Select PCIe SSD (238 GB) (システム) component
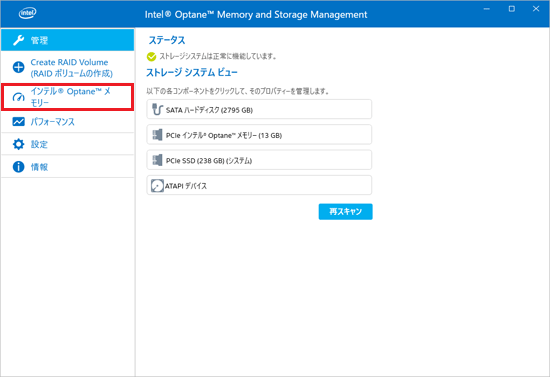 point(259,160)
